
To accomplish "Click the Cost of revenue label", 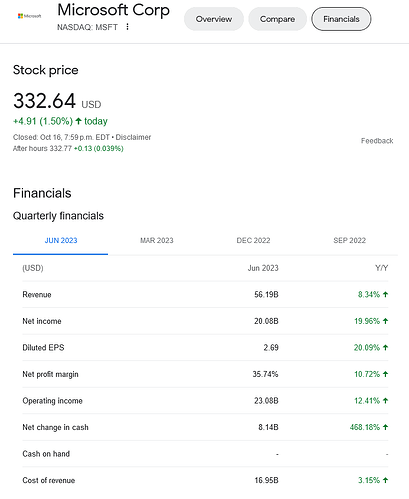I will [49, 480].
